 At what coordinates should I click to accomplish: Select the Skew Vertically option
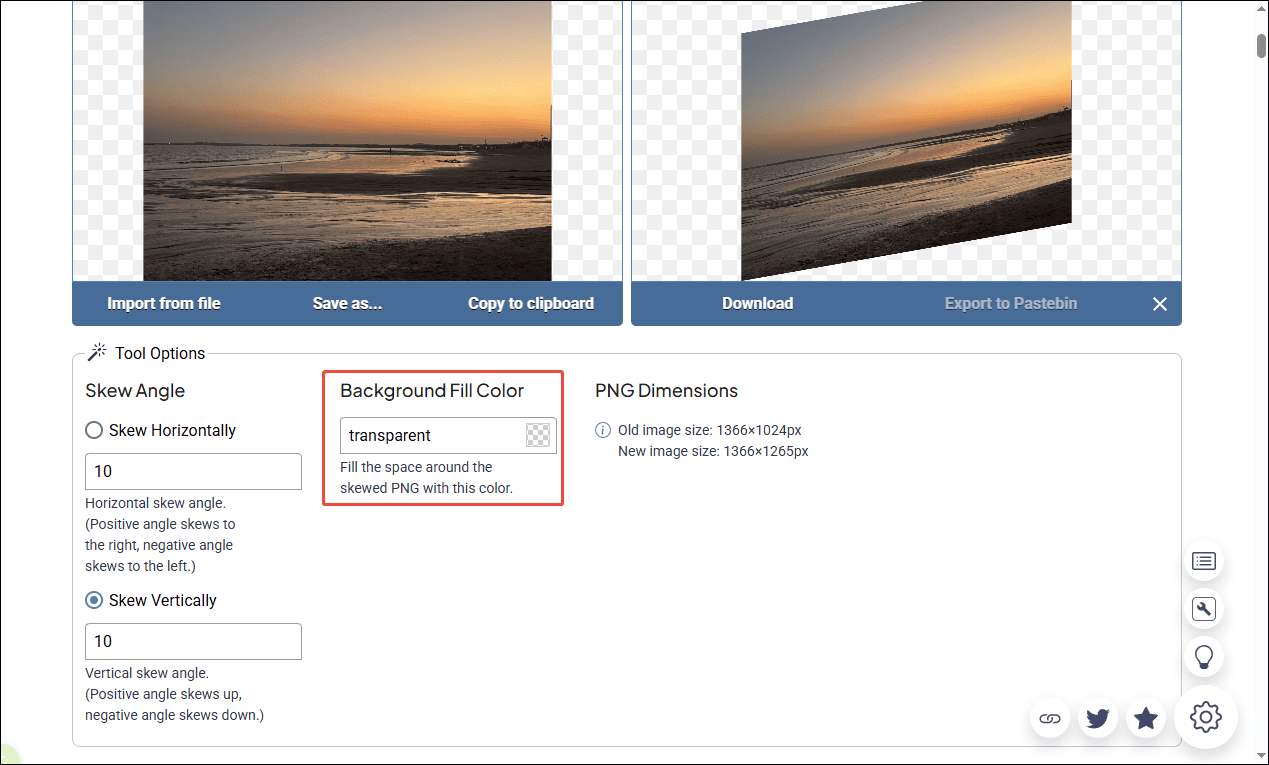click(x=93, y=599)
